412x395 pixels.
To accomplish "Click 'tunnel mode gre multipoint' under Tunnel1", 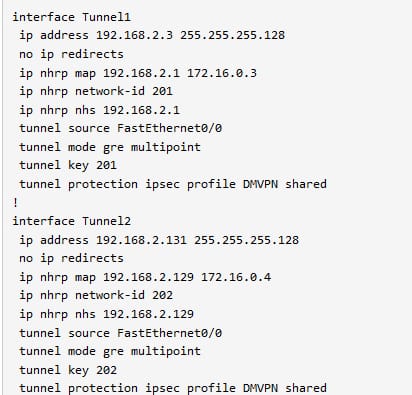I will tap(110, 147).
